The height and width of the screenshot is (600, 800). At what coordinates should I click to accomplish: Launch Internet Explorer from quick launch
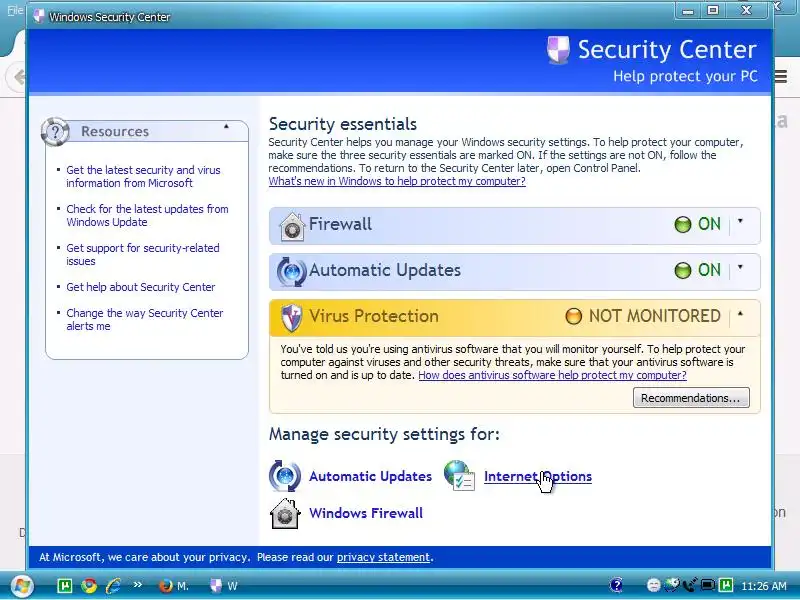click(113, 585)
